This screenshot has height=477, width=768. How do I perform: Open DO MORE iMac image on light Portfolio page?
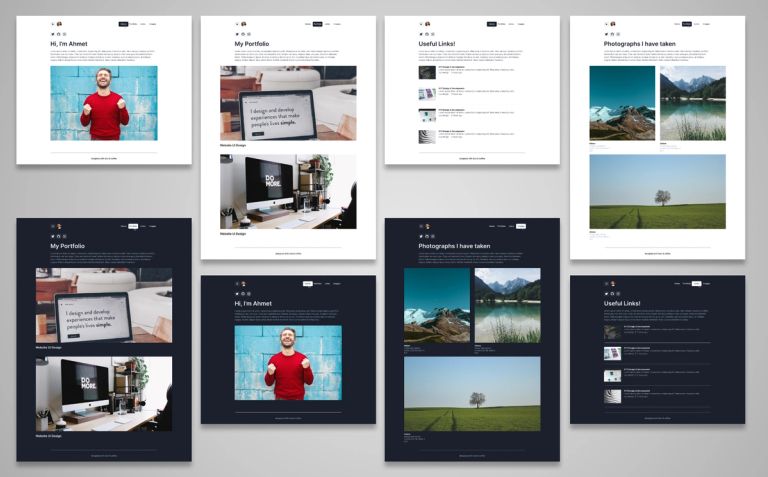tap(288, 192)
